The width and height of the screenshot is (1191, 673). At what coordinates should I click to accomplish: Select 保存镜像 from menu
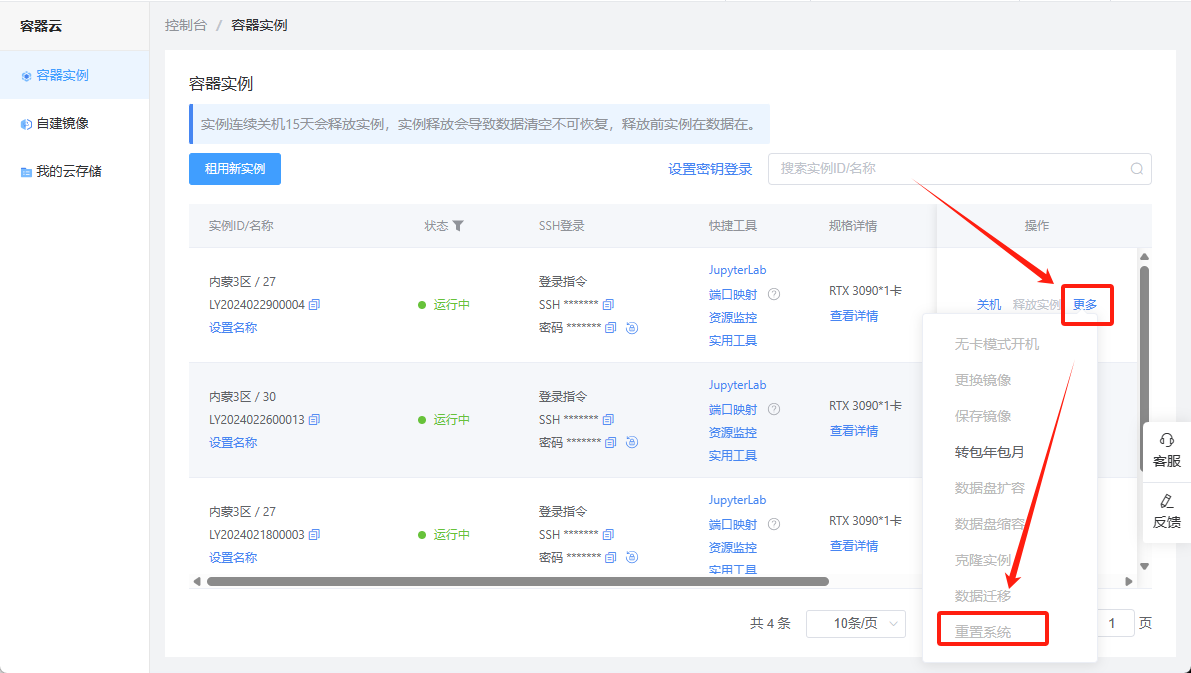pos(983,416)
